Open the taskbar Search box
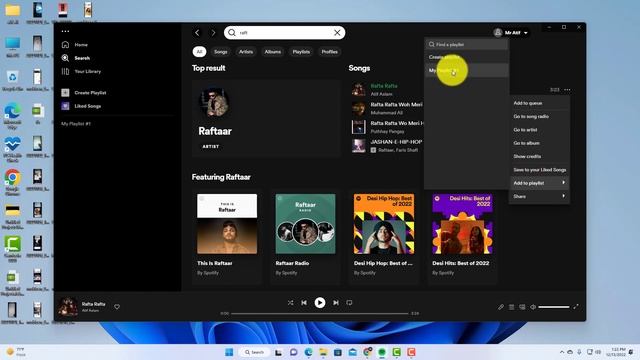This screenshot has height=360, width=640. coord(254,352)
